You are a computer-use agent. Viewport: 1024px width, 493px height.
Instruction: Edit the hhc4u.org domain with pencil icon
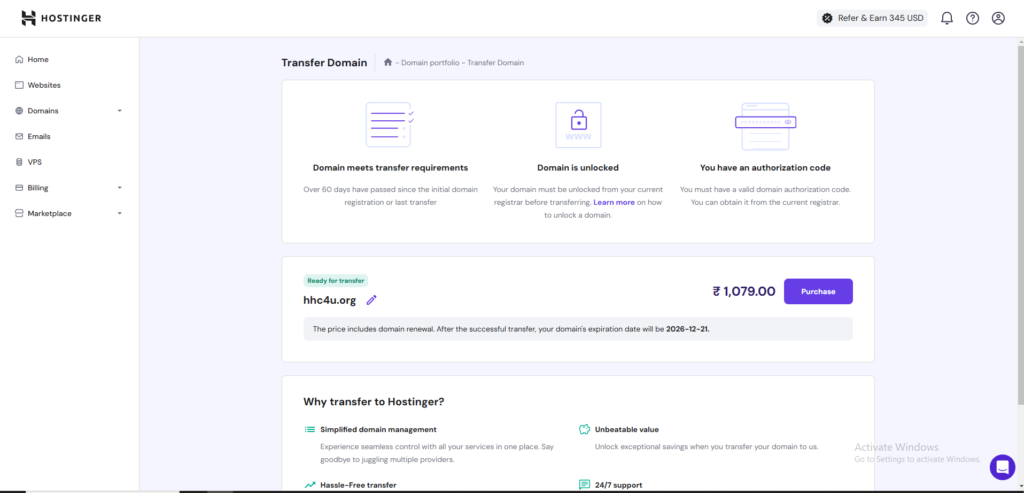pos(372,300)
